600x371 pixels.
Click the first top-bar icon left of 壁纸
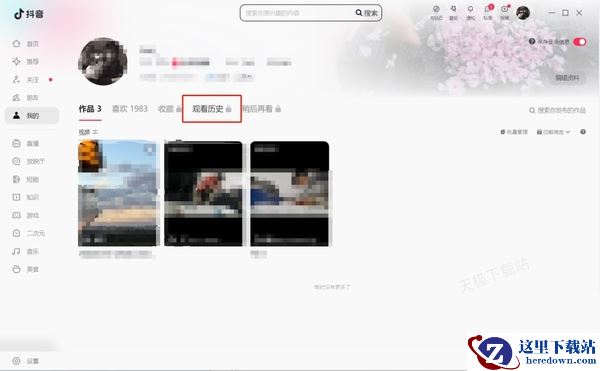(x=436, y=12)
